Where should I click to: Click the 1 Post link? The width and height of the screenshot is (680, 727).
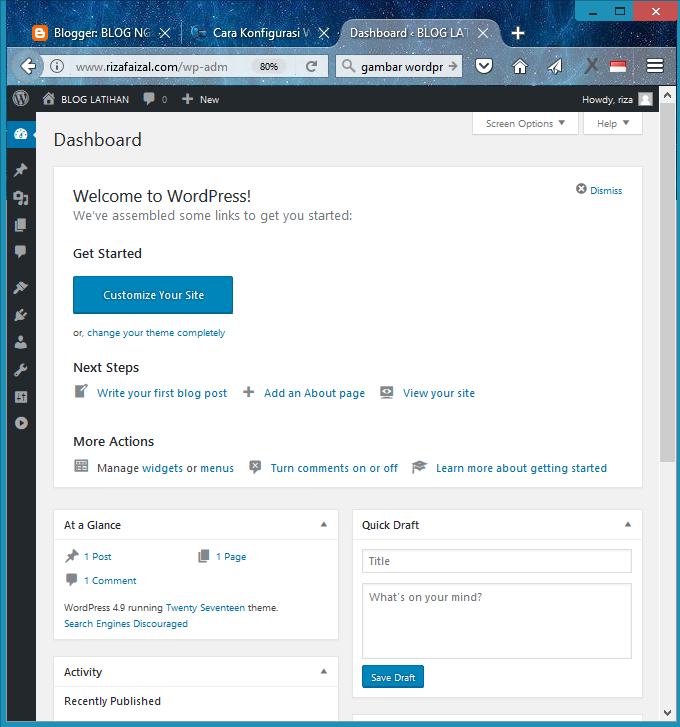[x=97, y=557]
